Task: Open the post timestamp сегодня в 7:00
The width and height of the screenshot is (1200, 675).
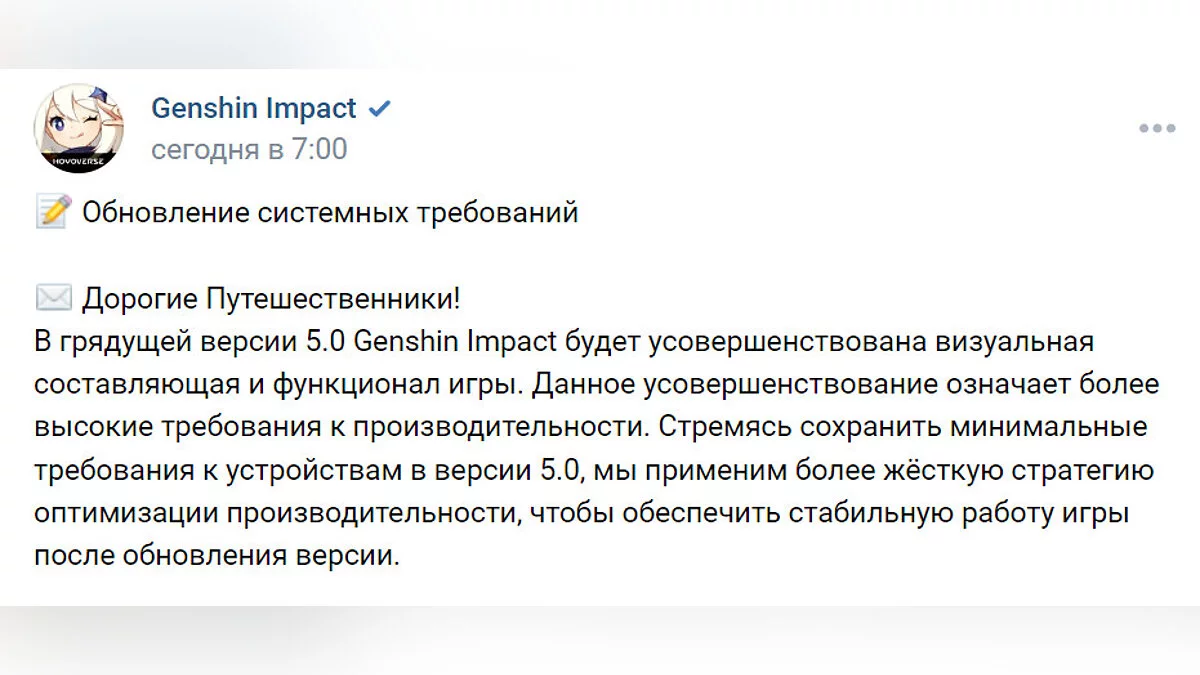Action: coord(249,149)
